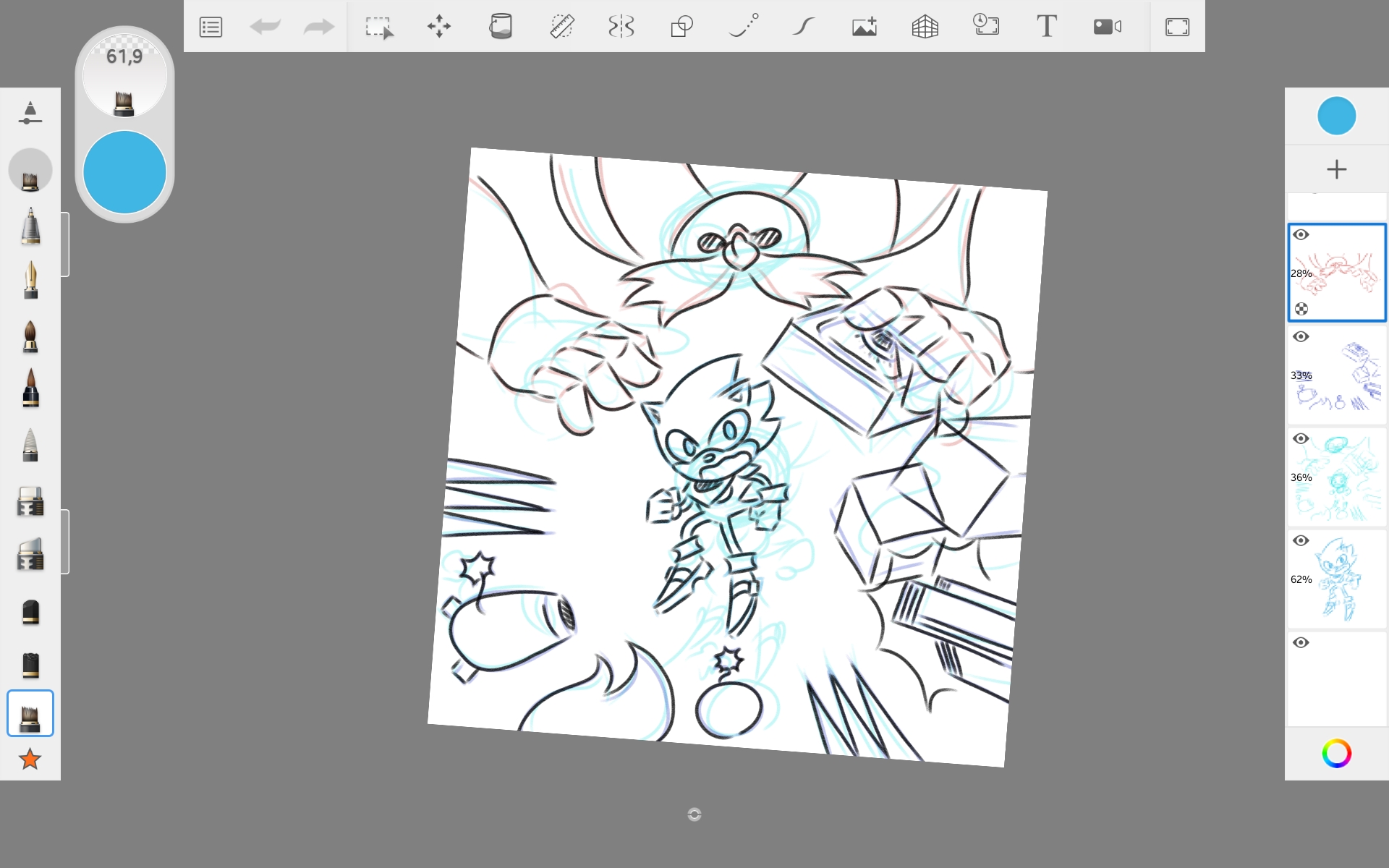This screenshot has height=868, width=1389.
Task: Select the Selection tool
Action: (379, 27)
